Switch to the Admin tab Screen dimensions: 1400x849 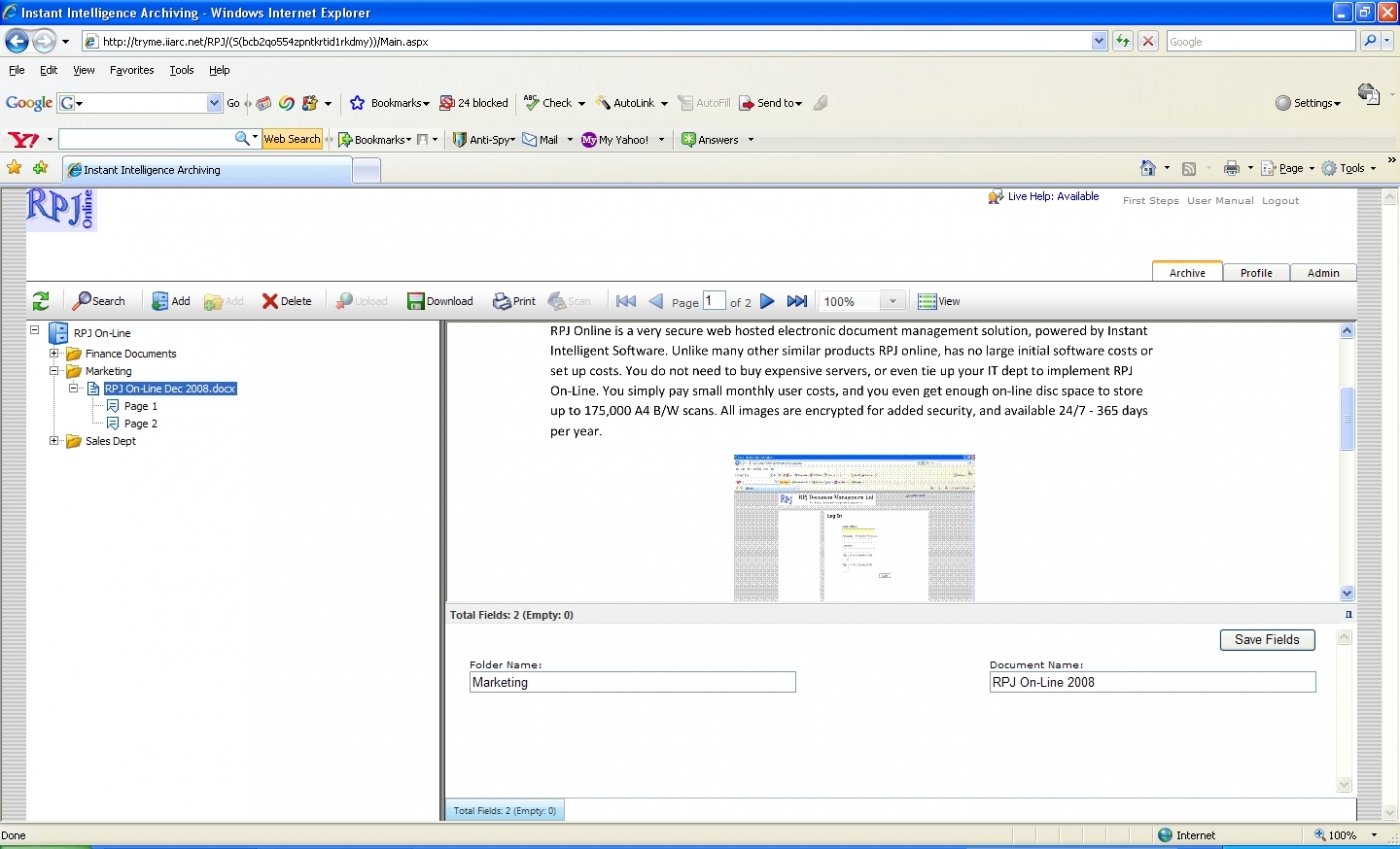point(1323,273)
